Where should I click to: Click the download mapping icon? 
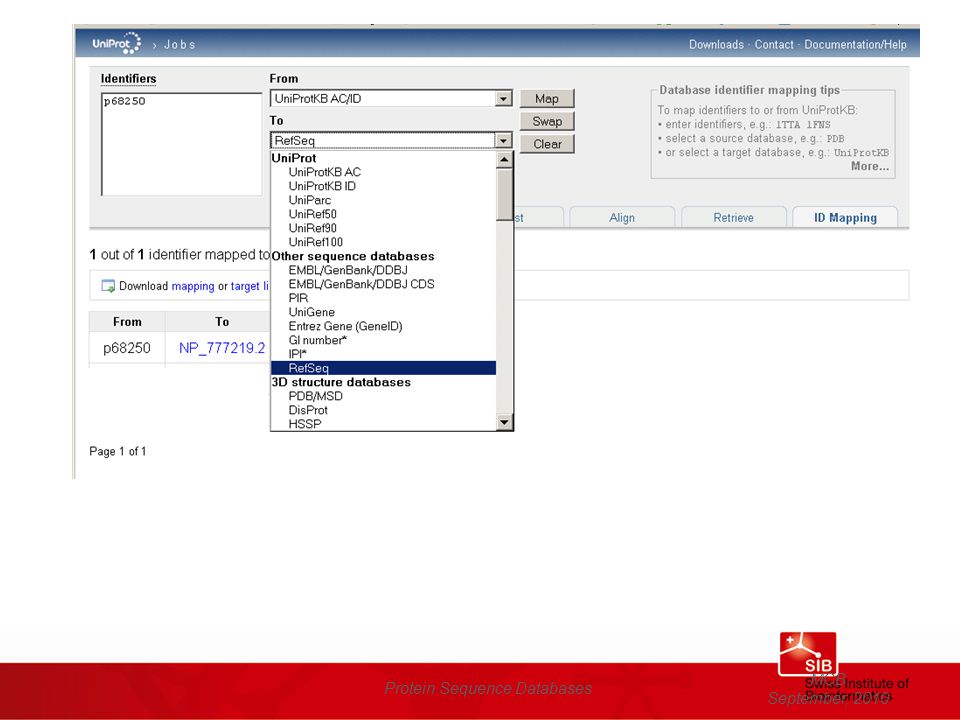108,286
